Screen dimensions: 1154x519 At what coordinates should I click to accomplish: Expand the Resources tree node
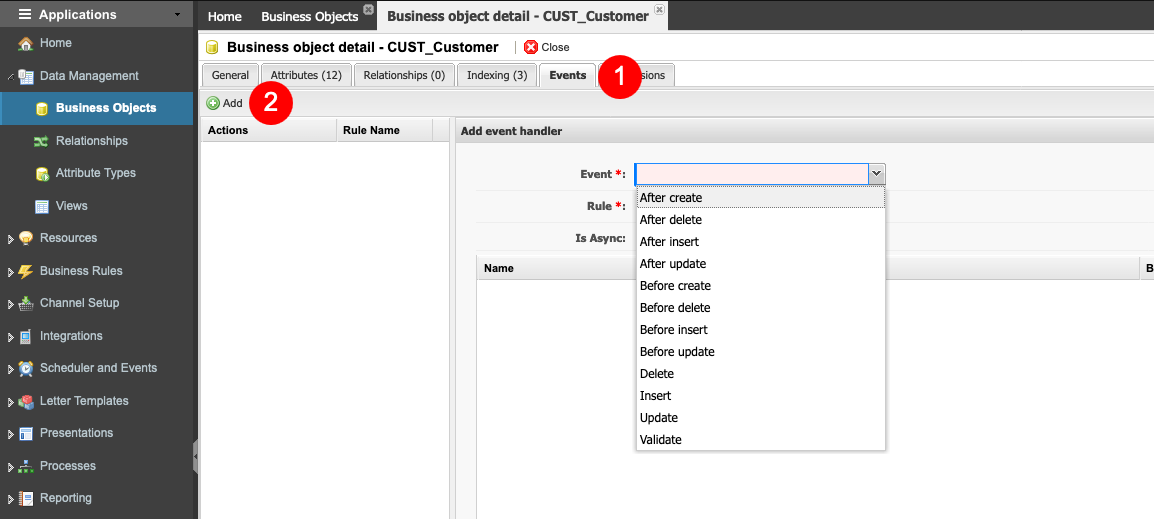coord(10,239)
